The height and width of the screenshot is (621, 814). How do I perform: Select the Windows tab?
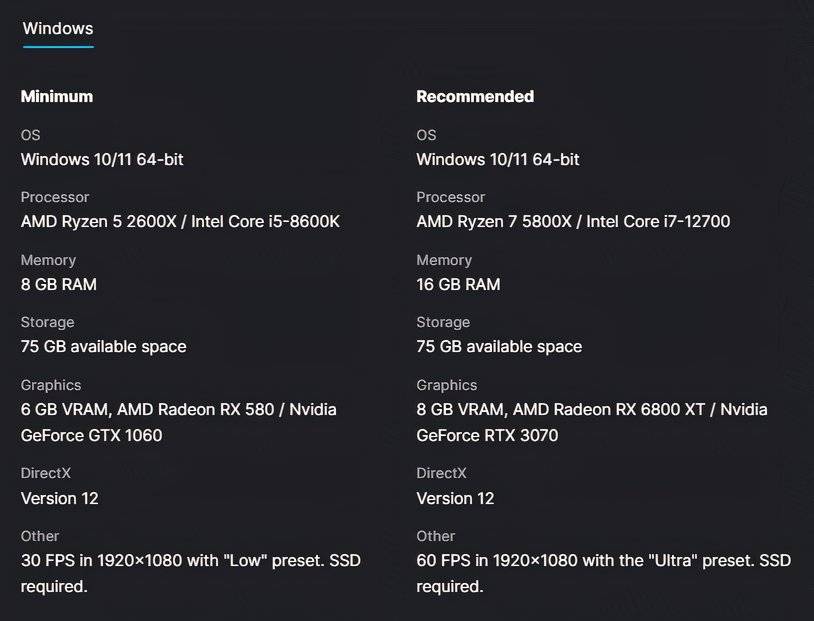click(58, 28)
